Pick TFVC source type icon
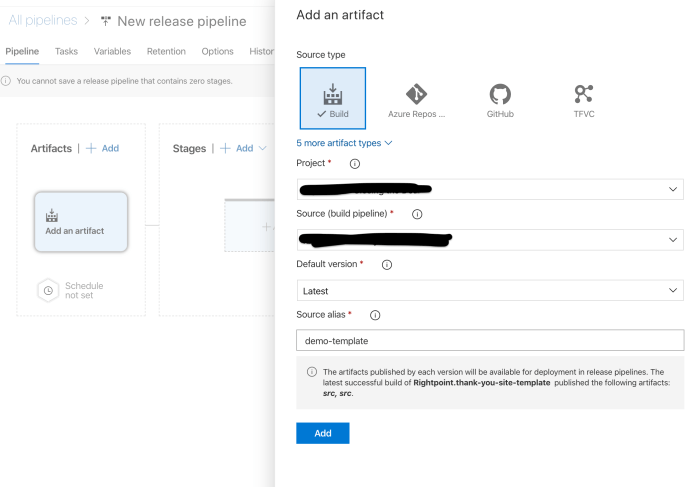This screenshot has height=487, width=699. [x=583, y=99]
